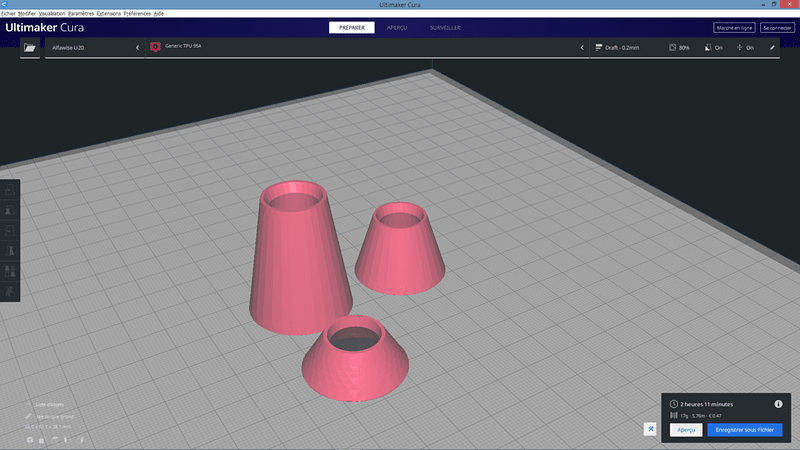Viewport: 800px width, 450px height.
Task: Expand the Generic TPU 95A material panel
Action: pos(367,47)
